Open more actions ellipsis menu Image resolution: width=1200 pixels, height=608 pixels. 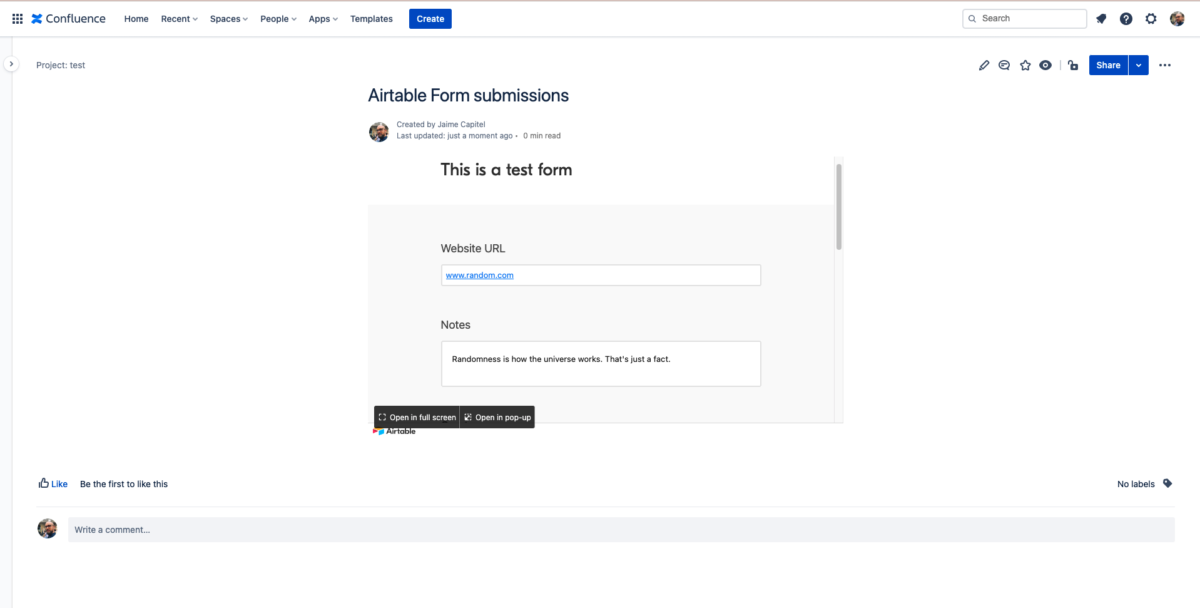1165,65
